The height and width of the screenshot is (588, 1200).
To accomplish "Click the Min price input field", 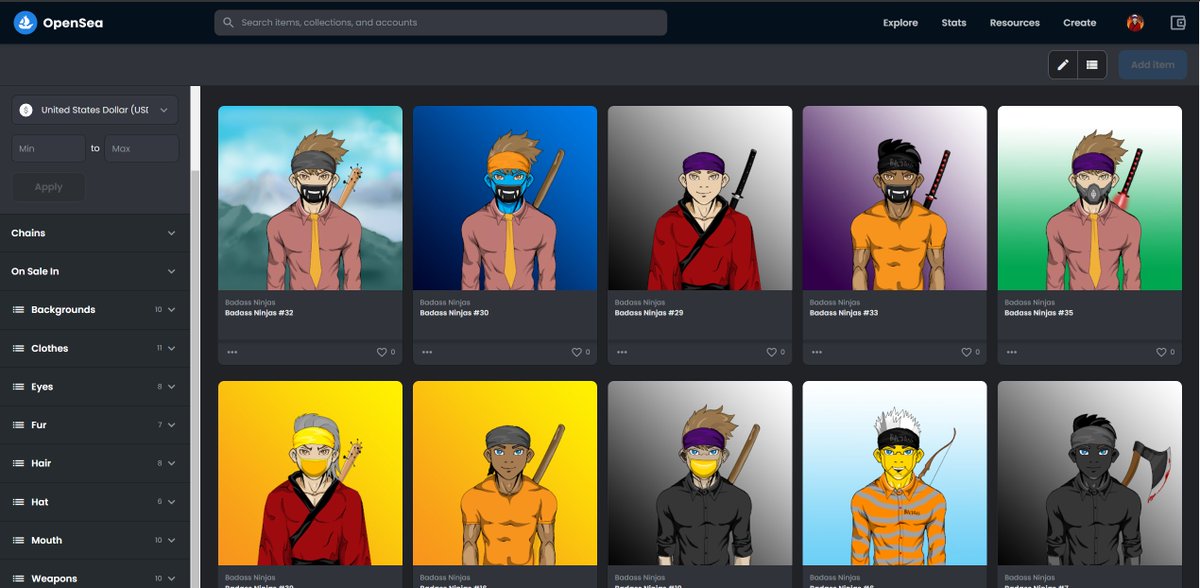I will point(48,147).
